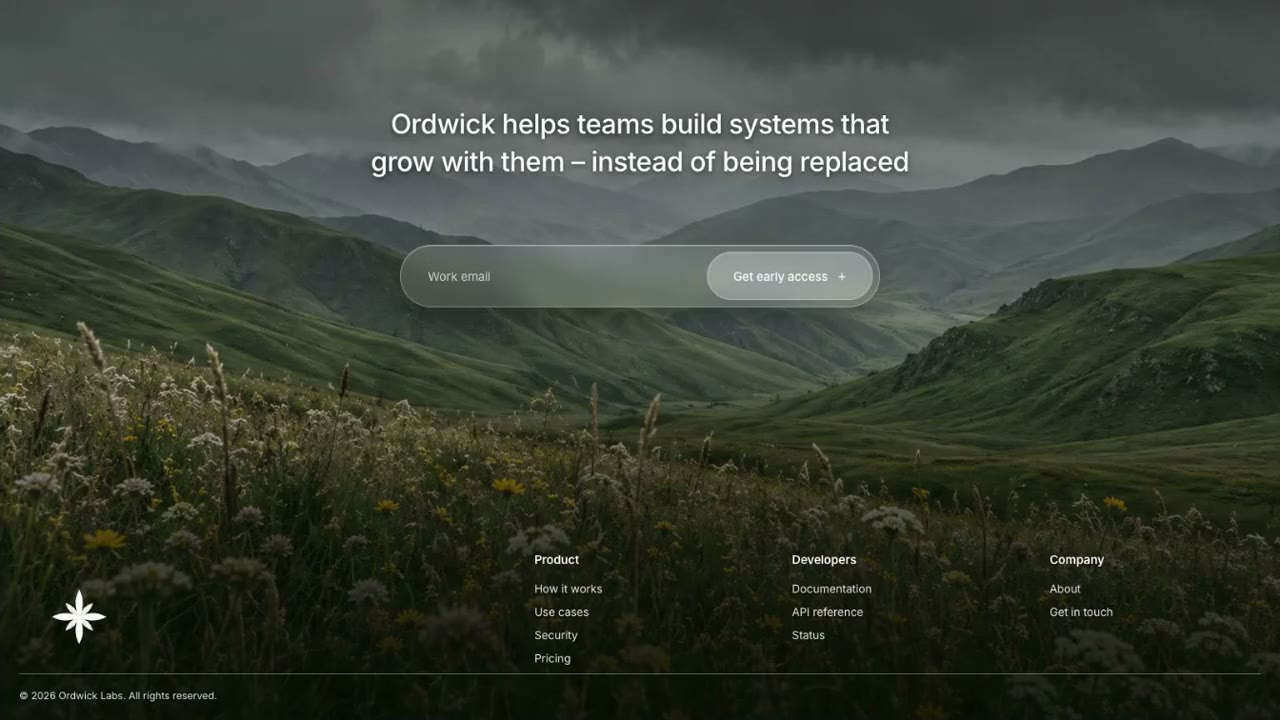Screen dimensions: 1280x720
Task: Select the Get in touch link
Action: coord(1081,612)
